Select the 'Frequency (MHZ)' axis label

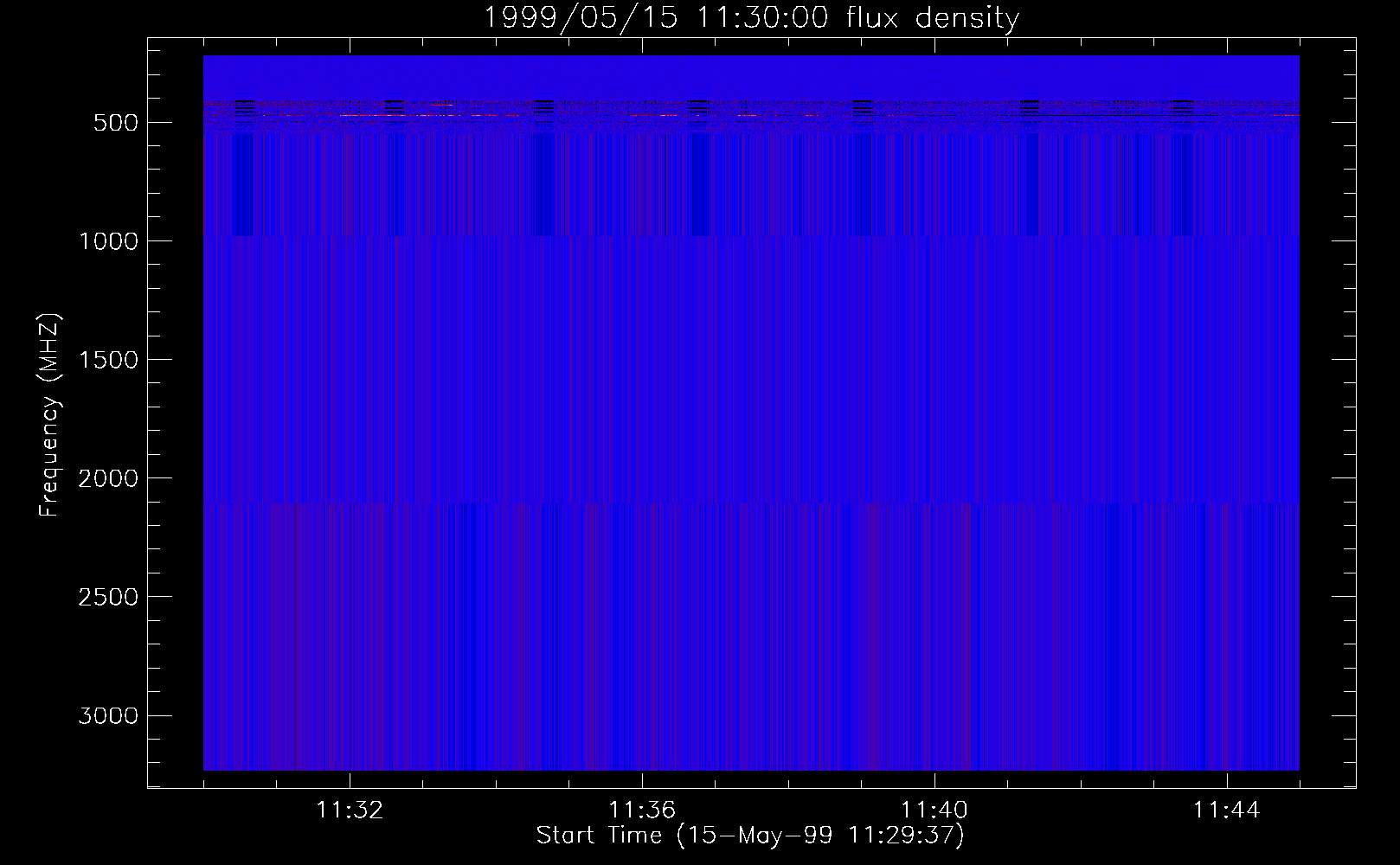click(49, 414)
